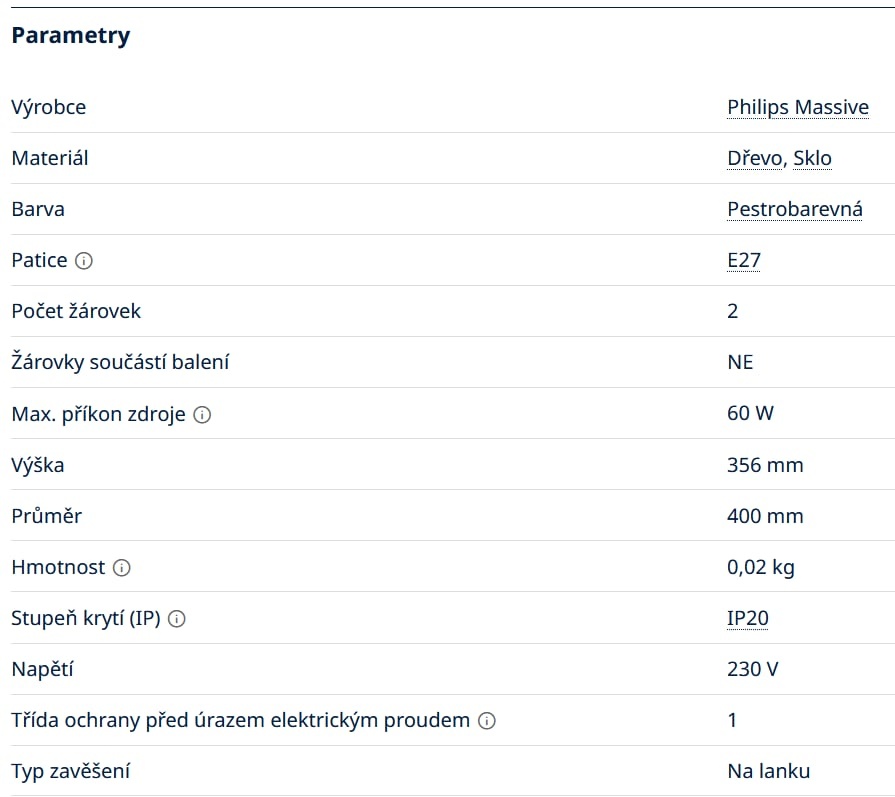Open the Philips Massive manufacturer link
The width and height of the screenshot is (895, 797).
click(x=797, y=107)
